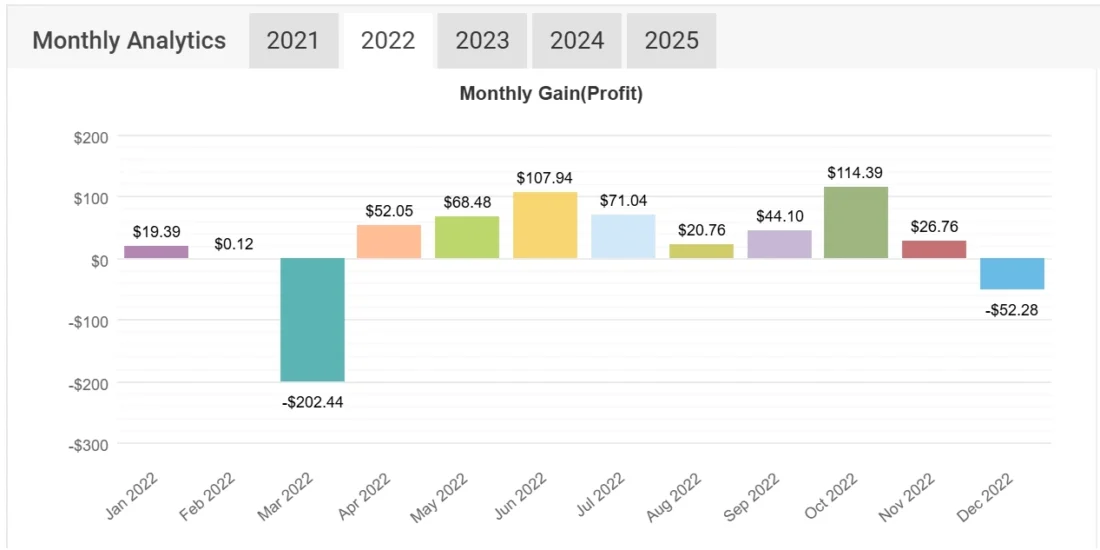Image resolution: width=1100 pixels, height=550 pixels.
Task: Click the -$202.44 data label
Action: [313, 402]
